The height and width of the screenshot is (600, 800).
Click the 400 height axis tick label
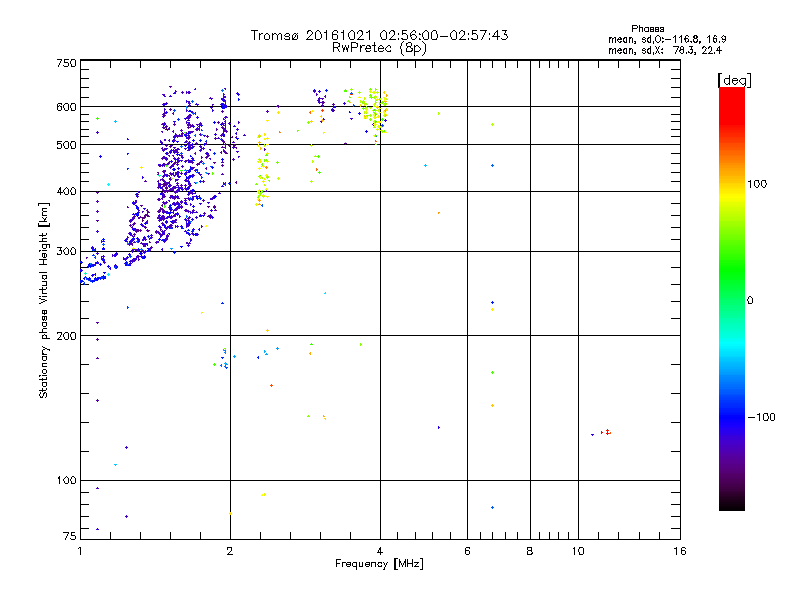[66, 191]
